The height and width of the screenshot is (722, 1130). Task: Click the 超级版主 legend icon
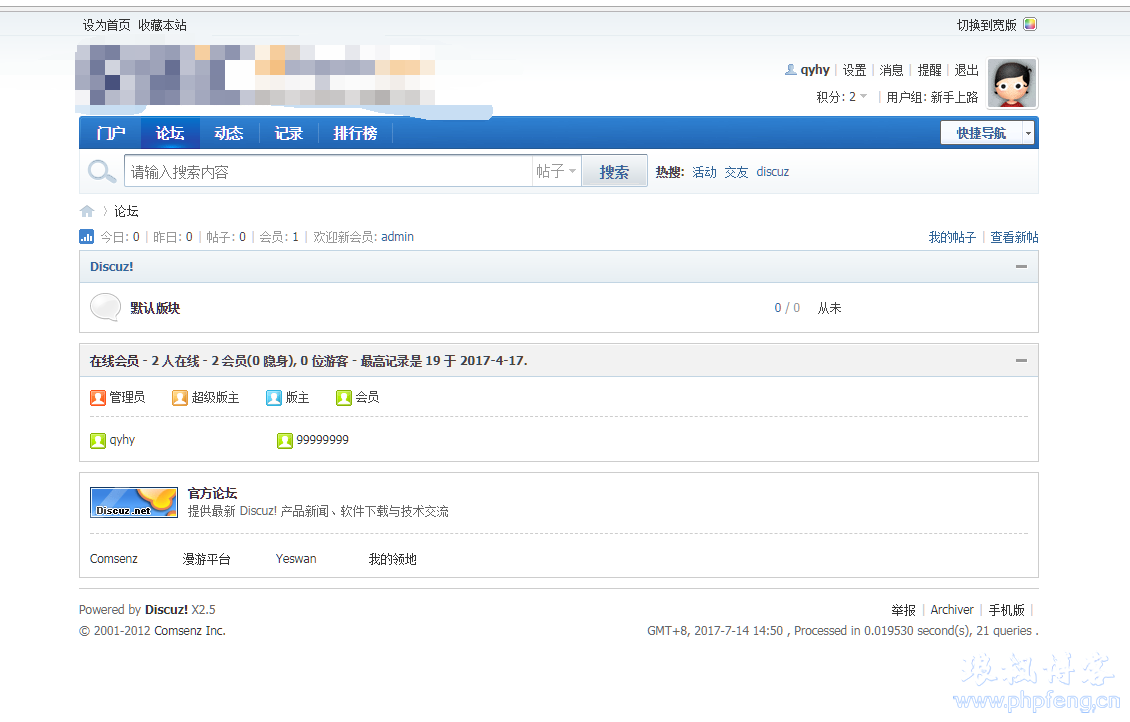click(x=179, y=398)
